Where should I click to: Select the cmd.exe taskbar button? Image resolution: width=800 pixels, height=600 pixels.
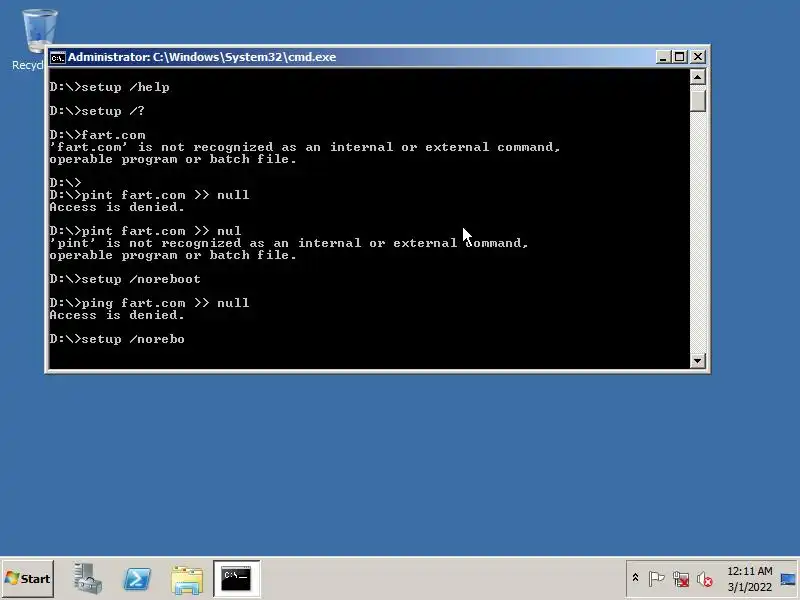click(x=237, y=579)
